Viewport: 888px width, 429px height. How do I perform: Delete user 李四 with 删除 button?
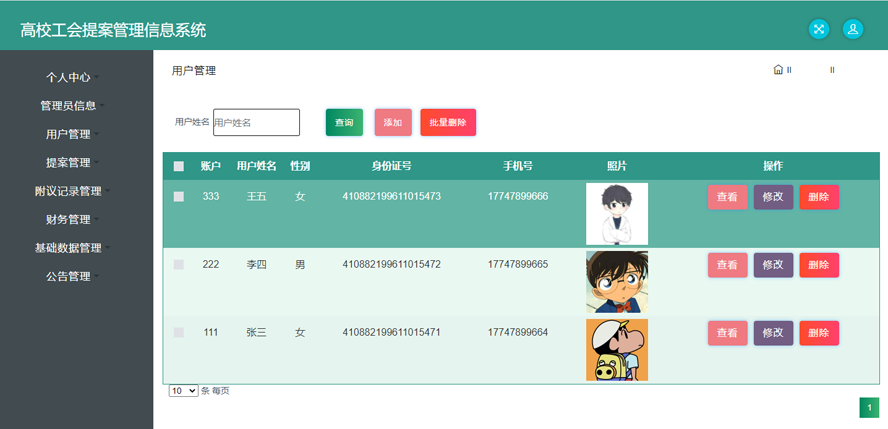(819, 265)
